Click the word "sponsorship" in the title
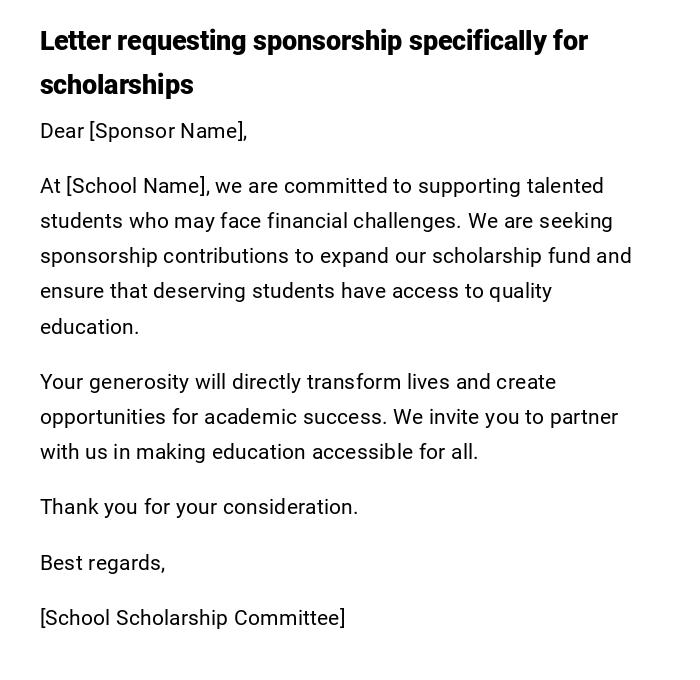The width and height of the screenshot is (700, 680). coord(327,41)
